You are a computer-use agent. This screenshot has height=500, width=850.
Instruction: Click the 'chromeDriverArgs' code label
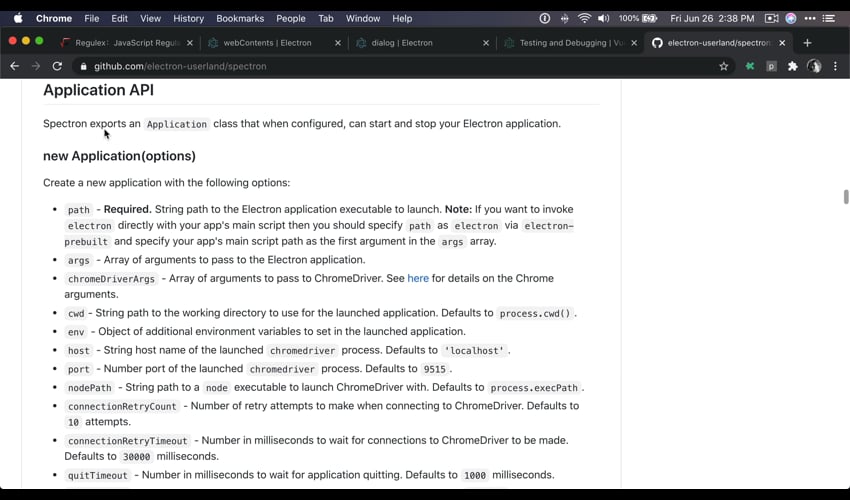point(111,279)
